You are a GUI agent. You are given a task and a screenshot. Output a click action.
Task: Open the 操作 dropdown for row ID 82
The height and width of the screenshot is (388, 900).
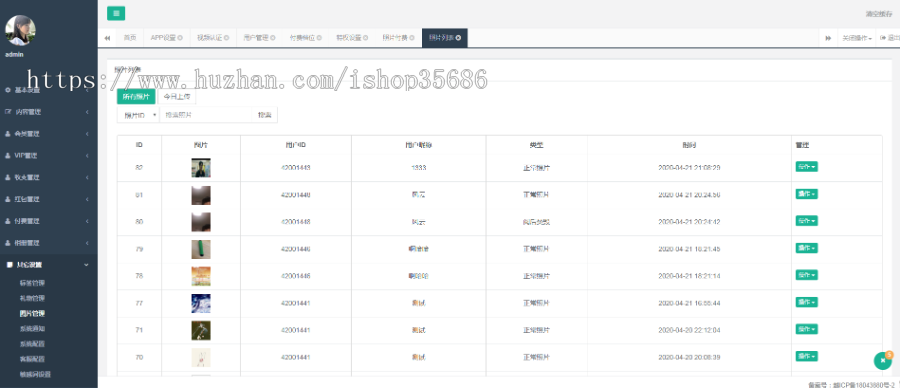(x=806, y=167)
